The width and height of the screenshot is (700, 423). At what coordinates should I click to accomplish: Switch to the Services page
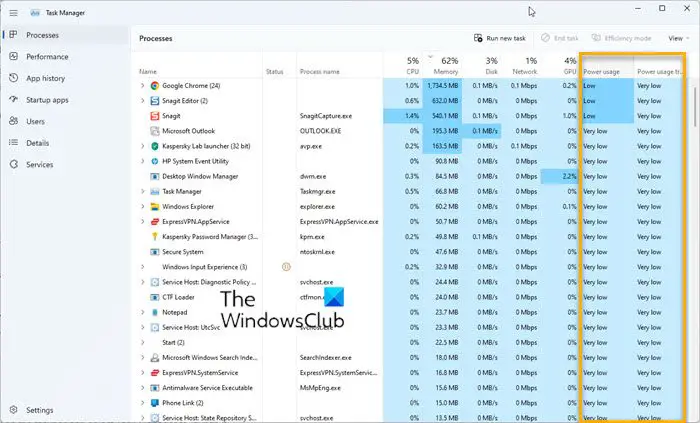[39, 165]
